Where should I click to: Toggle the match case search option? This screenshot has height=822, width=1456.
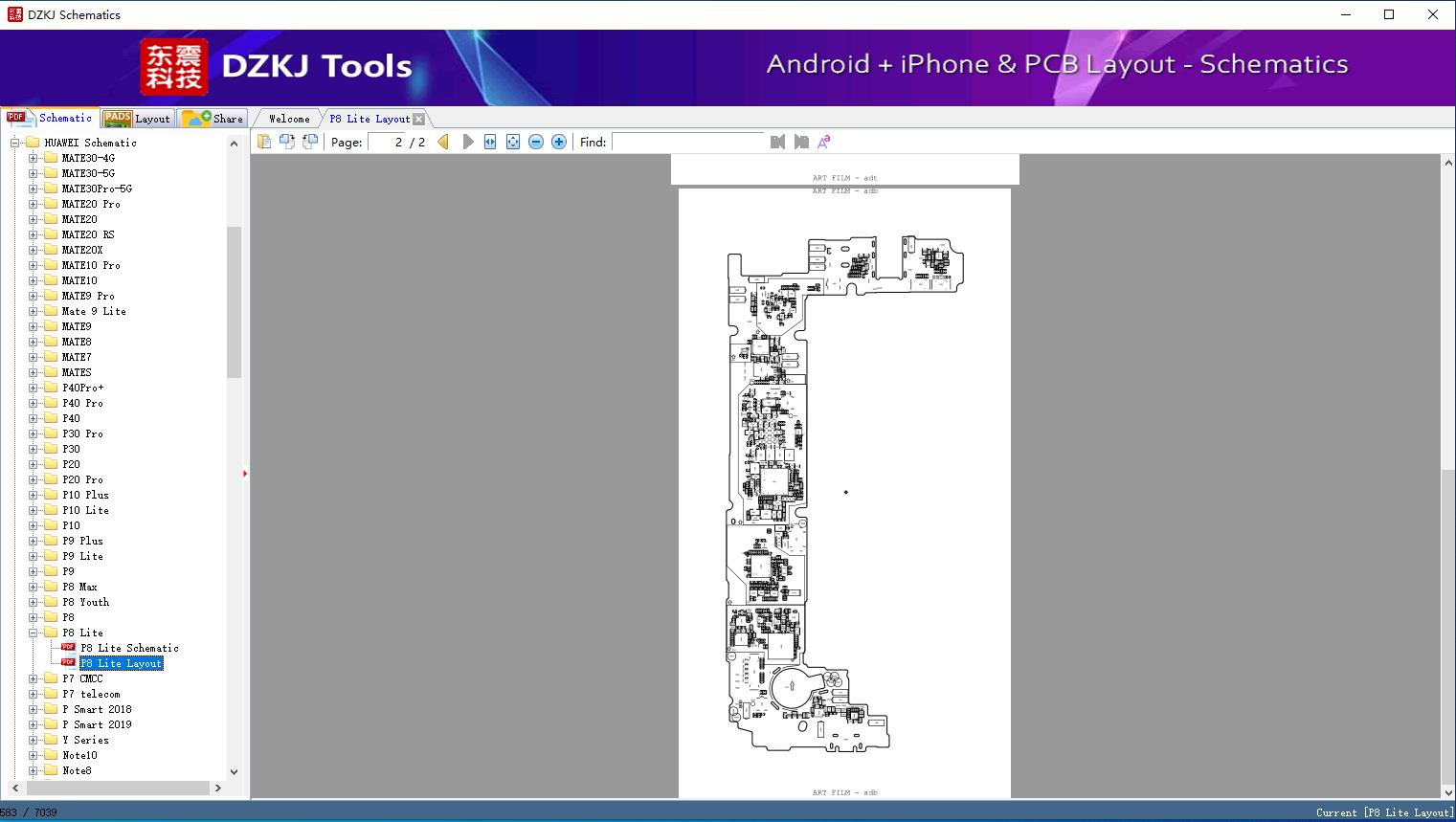[823, 142]
